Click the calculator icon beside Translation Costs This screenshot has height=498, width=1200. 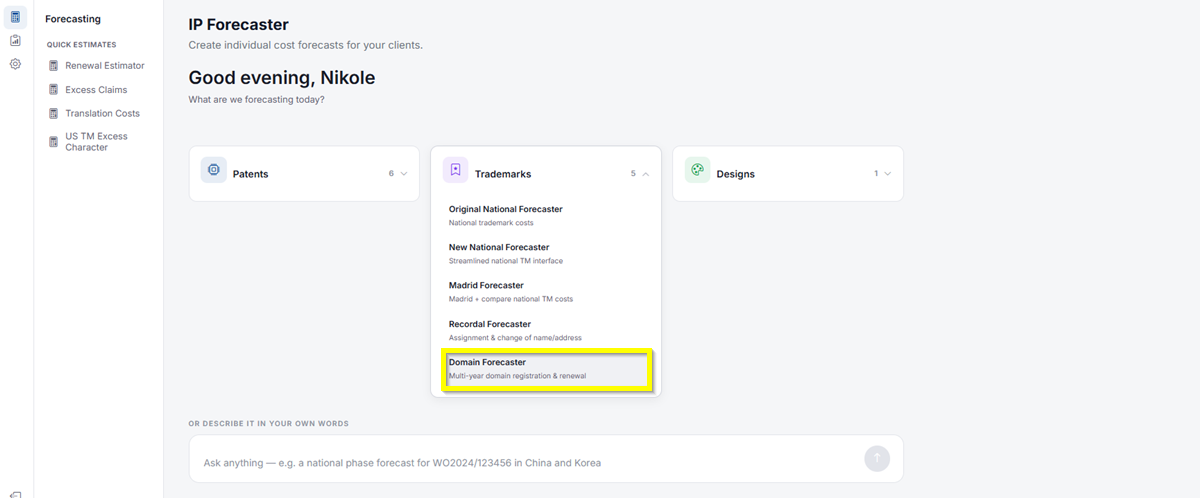[54, 114]
